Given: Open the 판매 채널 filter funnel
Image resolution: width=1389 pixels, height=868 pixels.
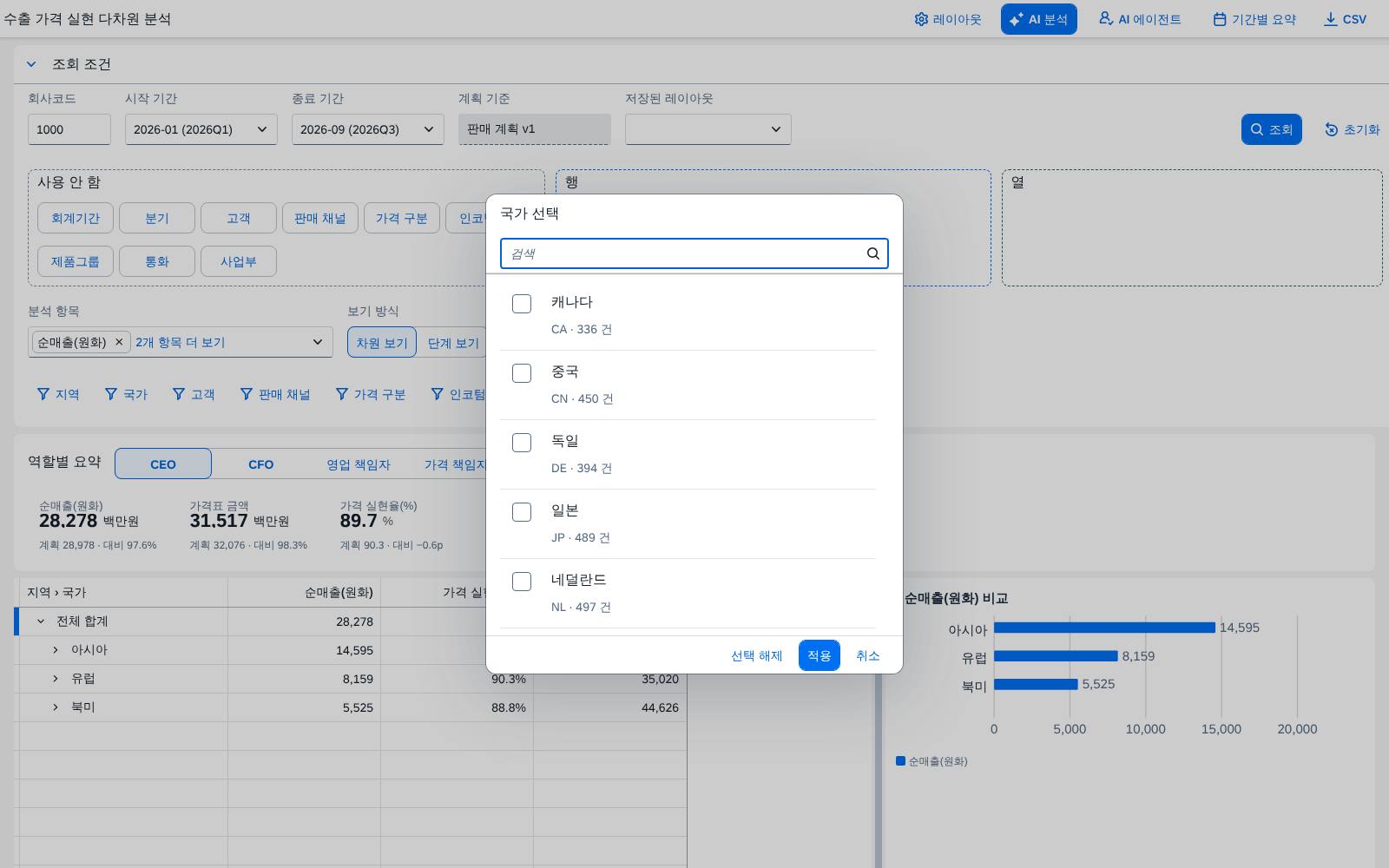Looking at the screenshot, I should point(246,394).
